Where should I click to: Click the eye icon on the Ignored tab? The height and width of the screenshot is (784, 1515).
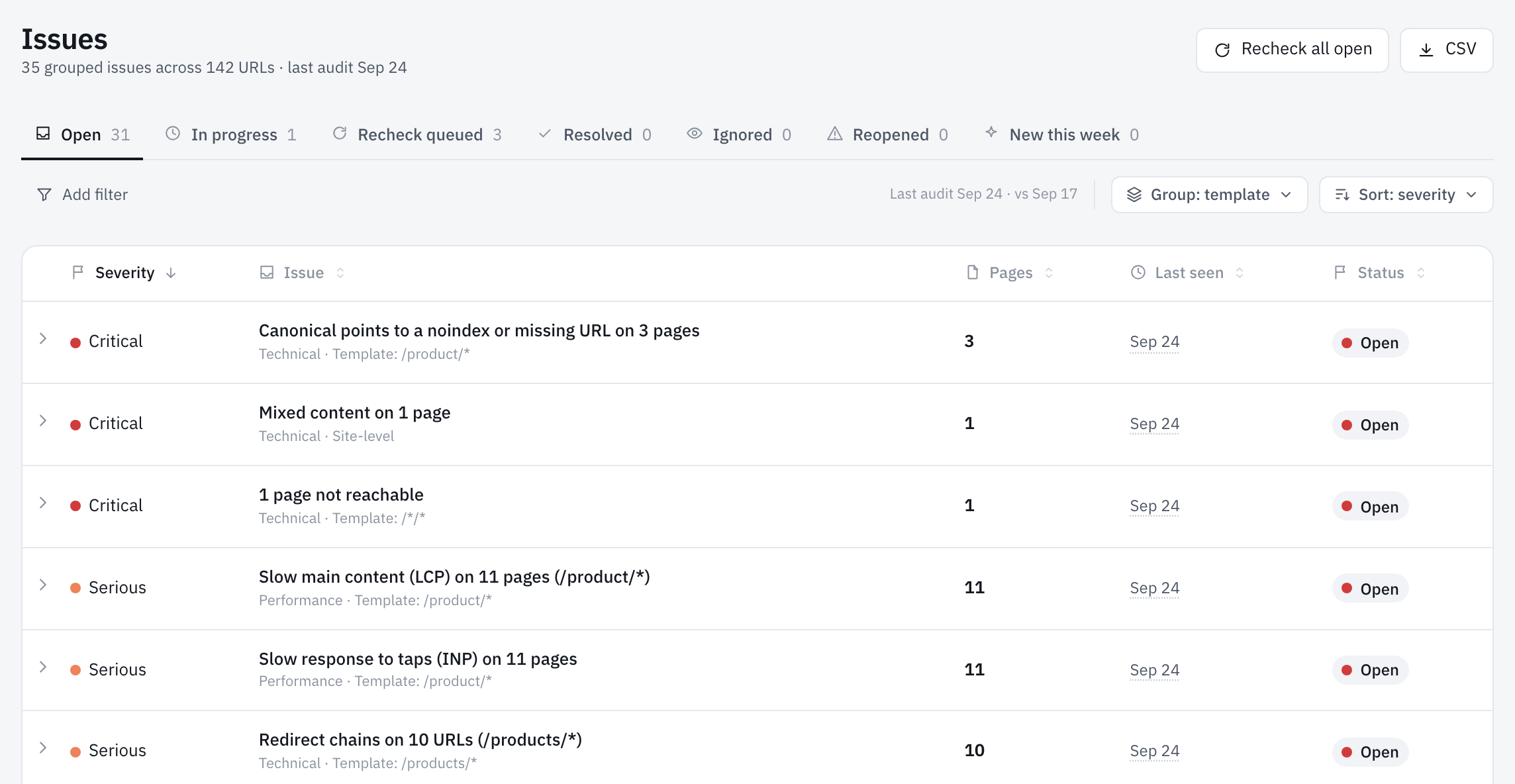pyautogui.click(x=694, y=133)
